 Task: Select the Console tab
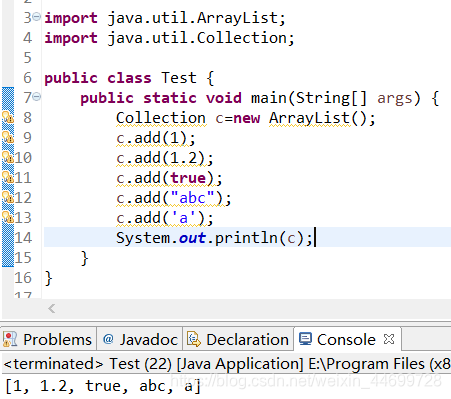[346, 340]
